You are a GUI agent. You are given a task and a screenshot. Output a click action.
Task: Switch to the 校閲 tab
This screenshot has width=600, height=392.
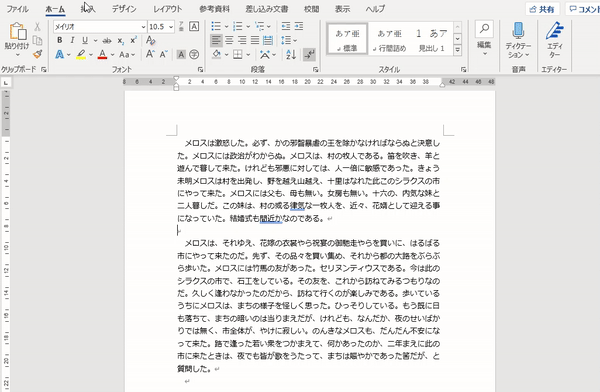click(311, 9)
